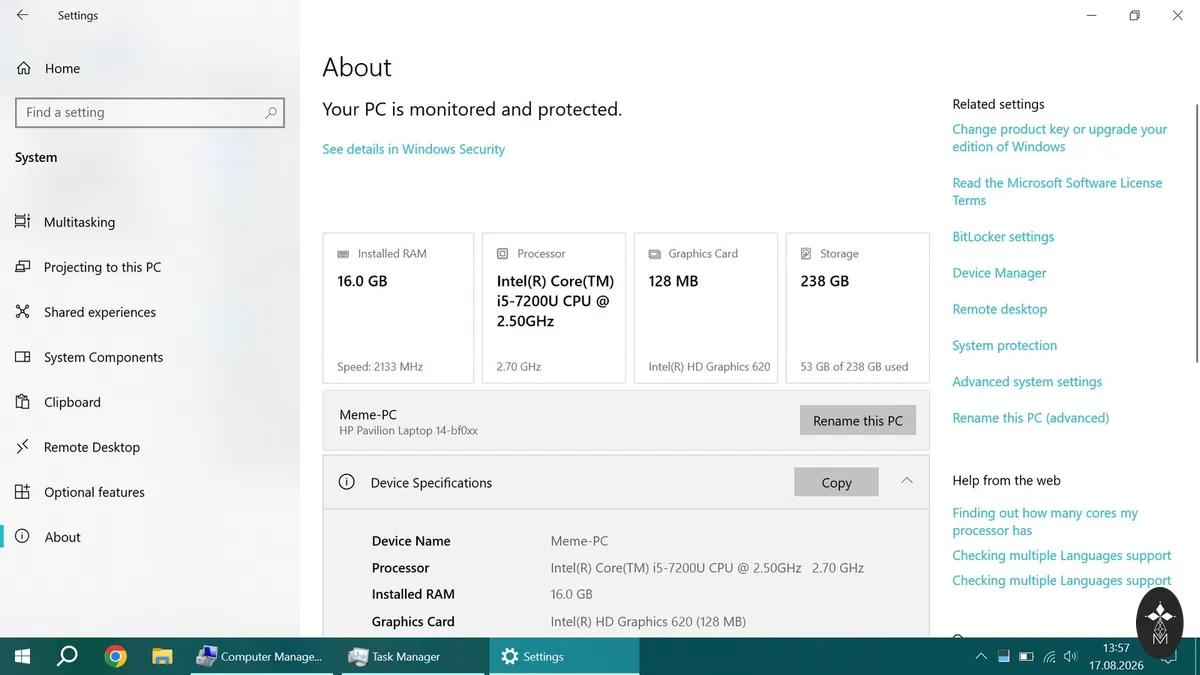Switch to Computer Management taskbar window
The width and height of the screenshot is (1200, 675).
tap(261, 657)
